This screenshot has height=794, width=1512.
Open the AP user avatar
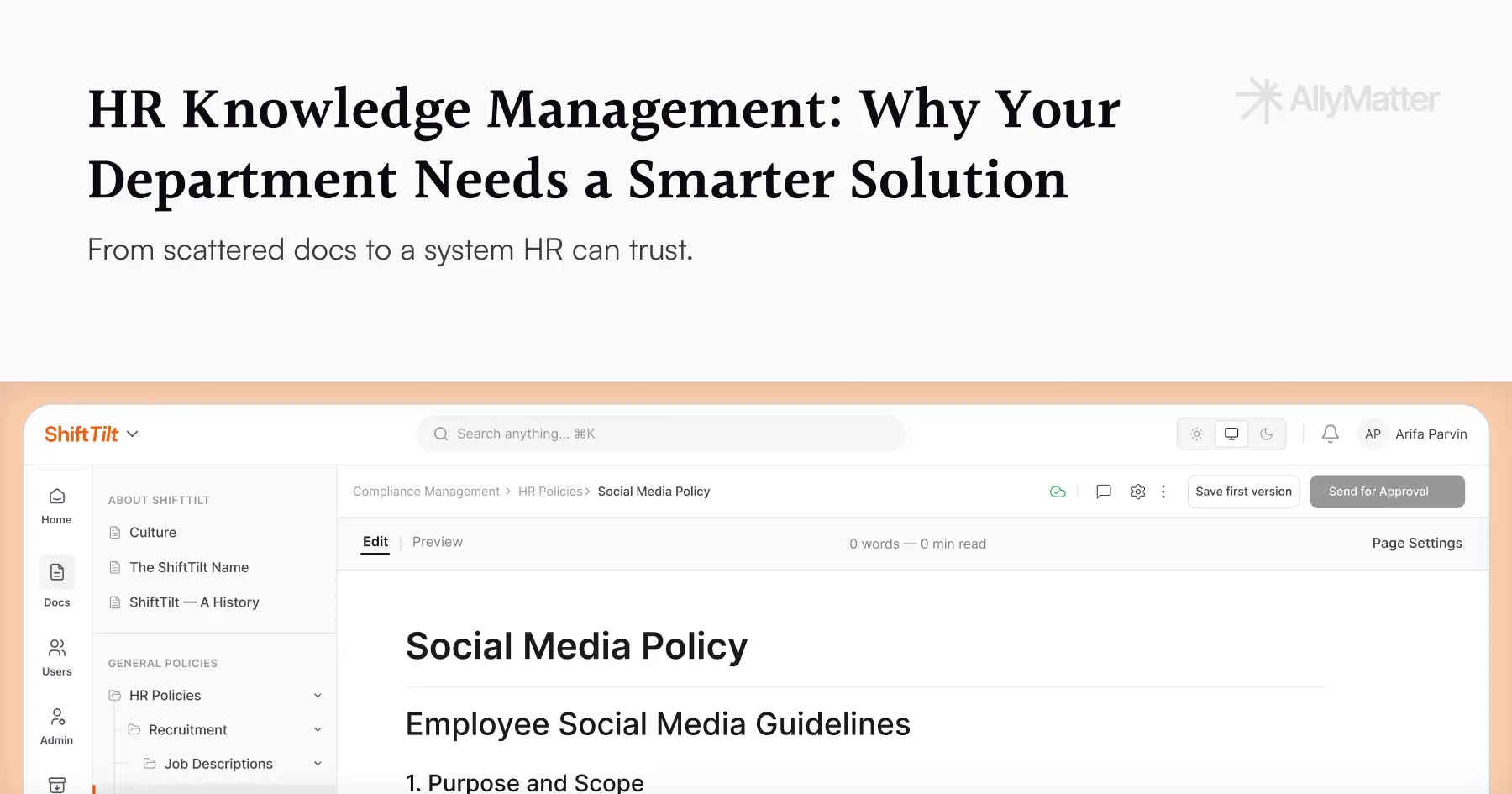(x=1373, y=434)
